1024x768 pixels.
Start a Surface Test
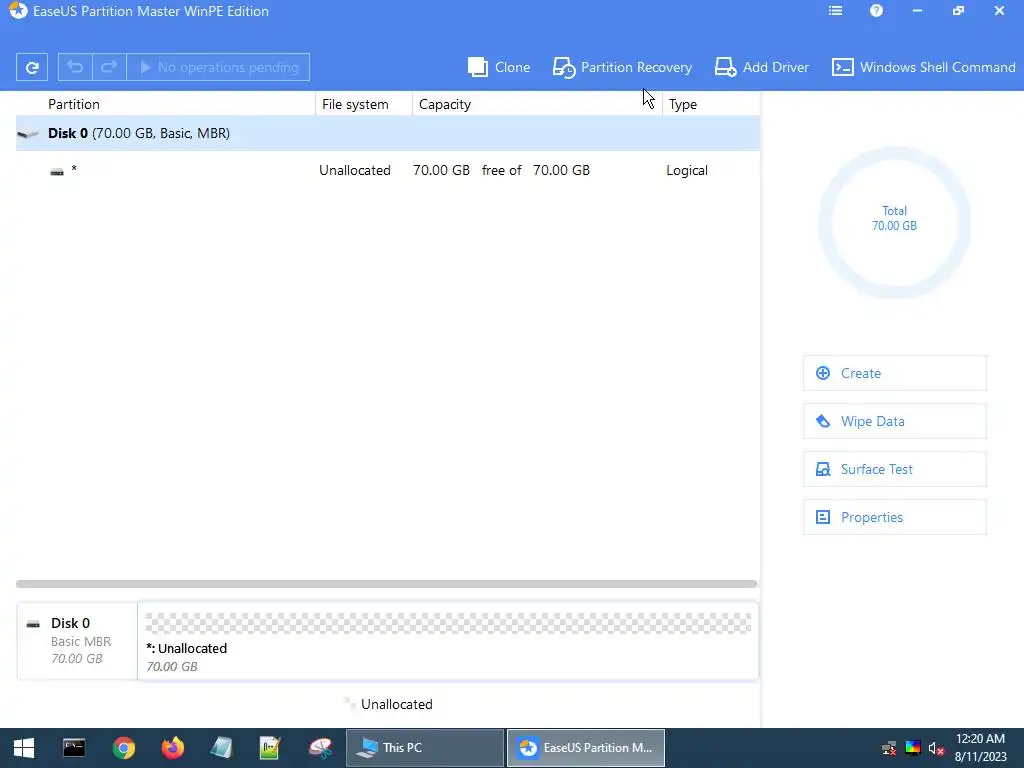coord(895,469)
